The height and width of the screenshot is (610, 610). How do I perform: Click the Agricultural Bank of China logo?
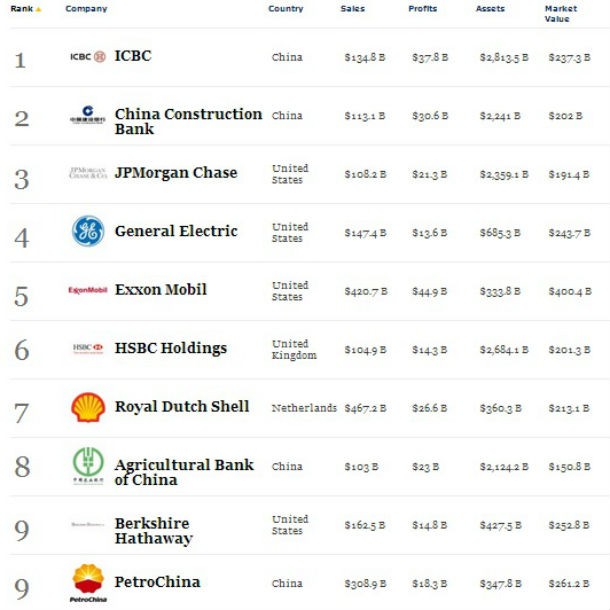tap(88, 465)
